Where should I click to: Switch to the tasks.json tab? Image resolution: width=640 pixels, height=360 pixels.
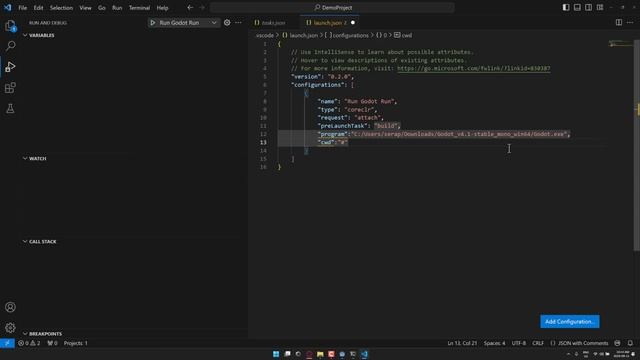point(273,23)
